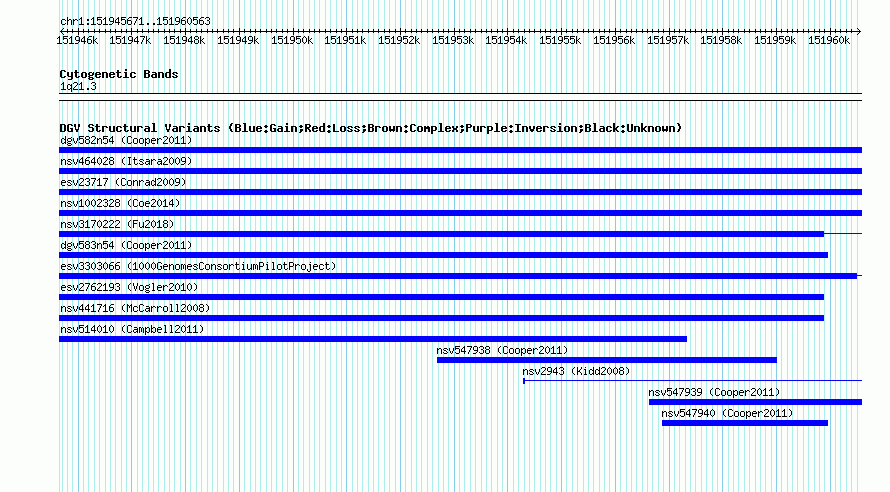Click the esv3303066 1000GenomesConsortiumPilotProject label
This screenshot has height=492, width=890.
[x=198, y=266]
